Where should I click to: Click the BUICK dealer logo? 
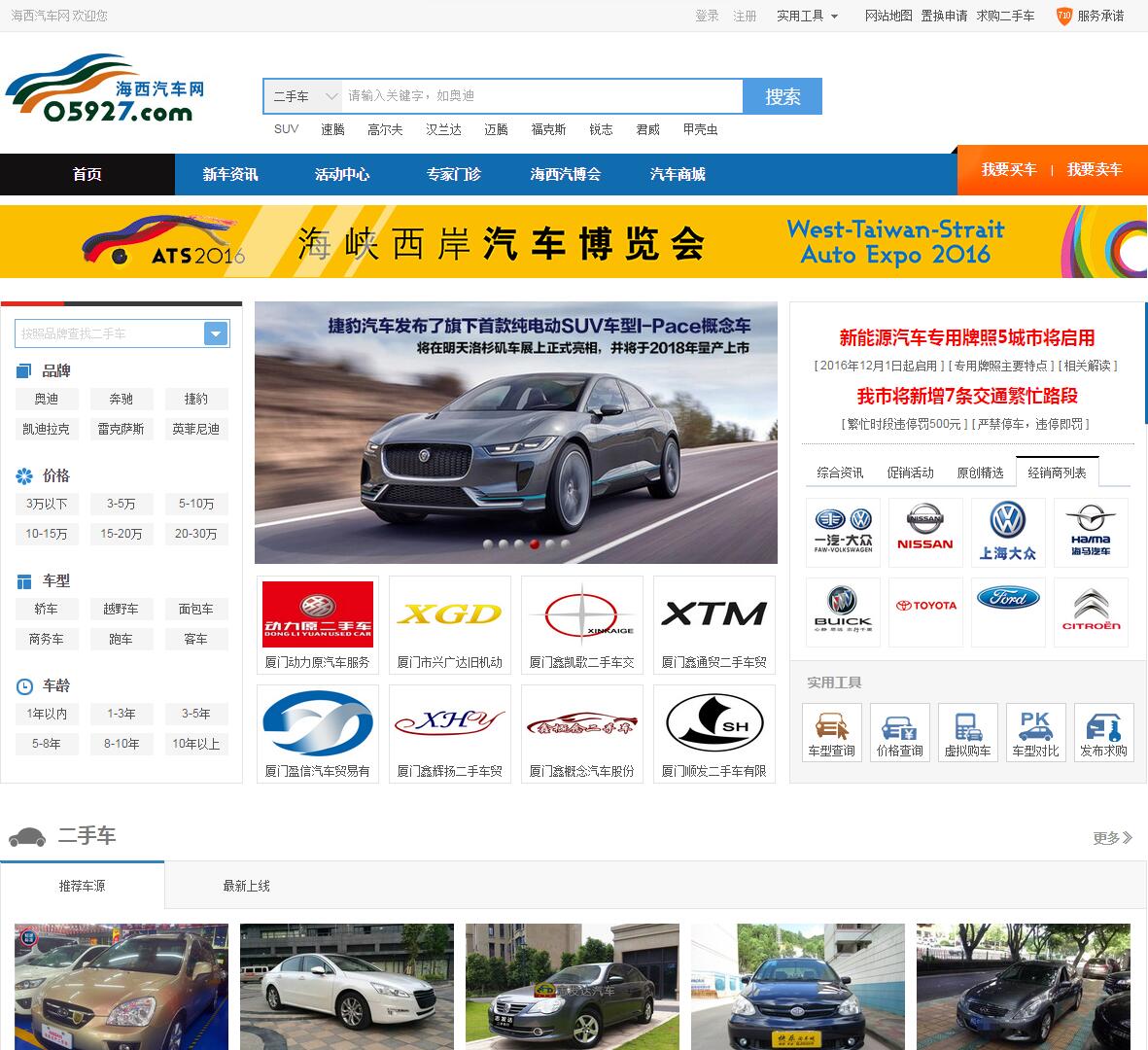[x=843, y=612]
